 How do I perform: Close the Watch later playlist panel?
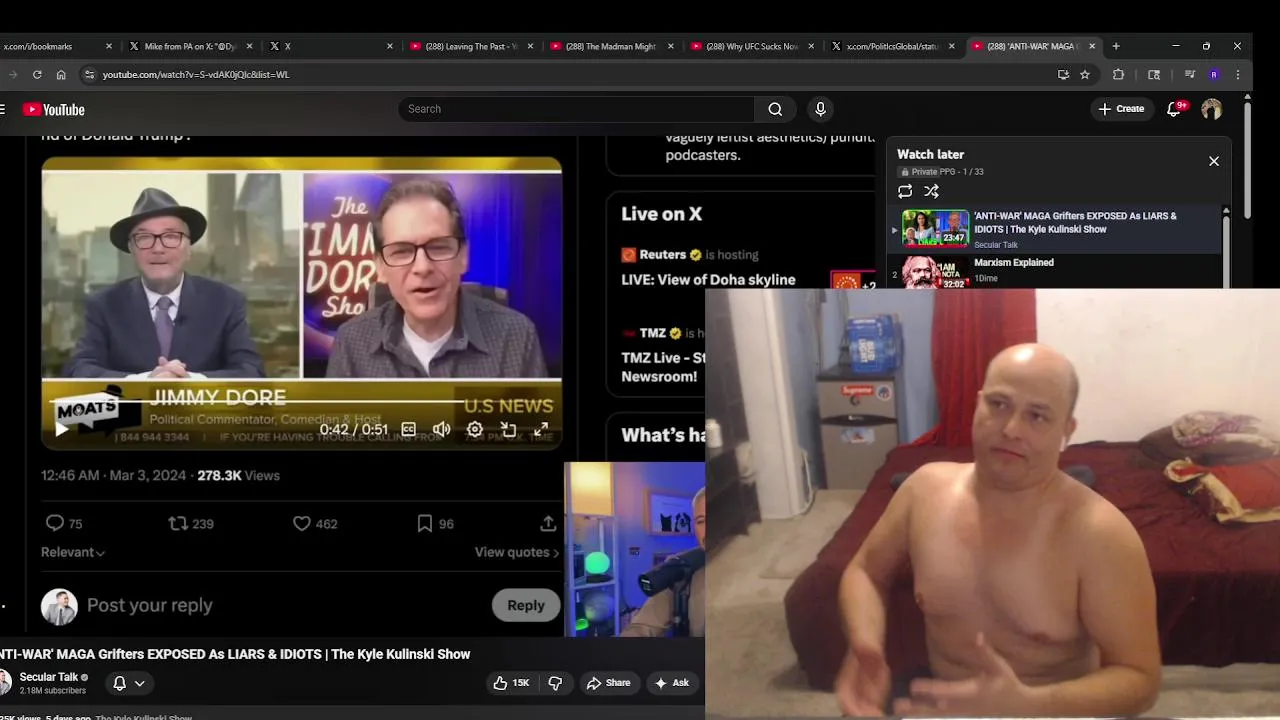[1214, 161]
